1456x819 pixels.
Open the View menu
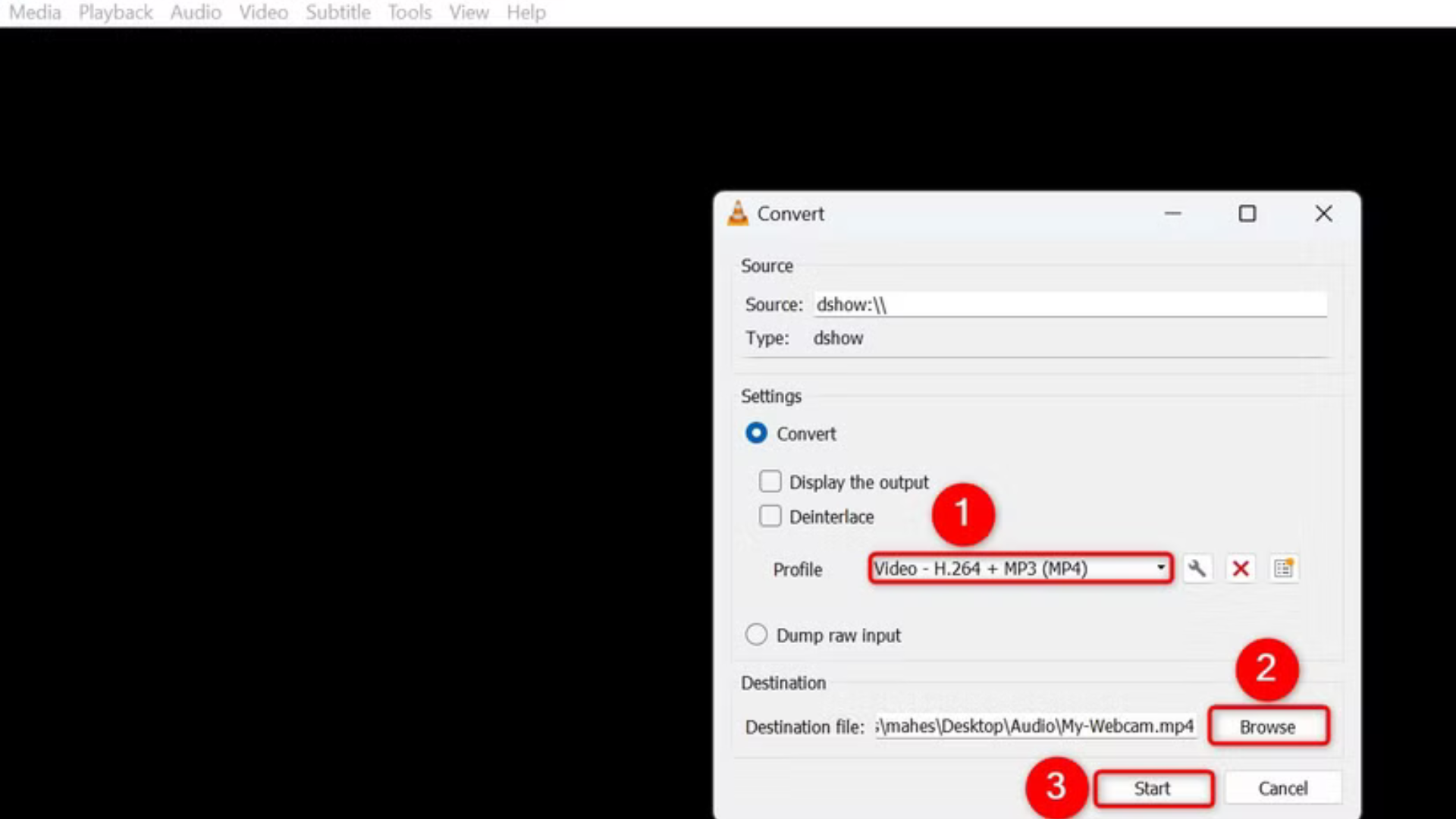tap(468, 12)
